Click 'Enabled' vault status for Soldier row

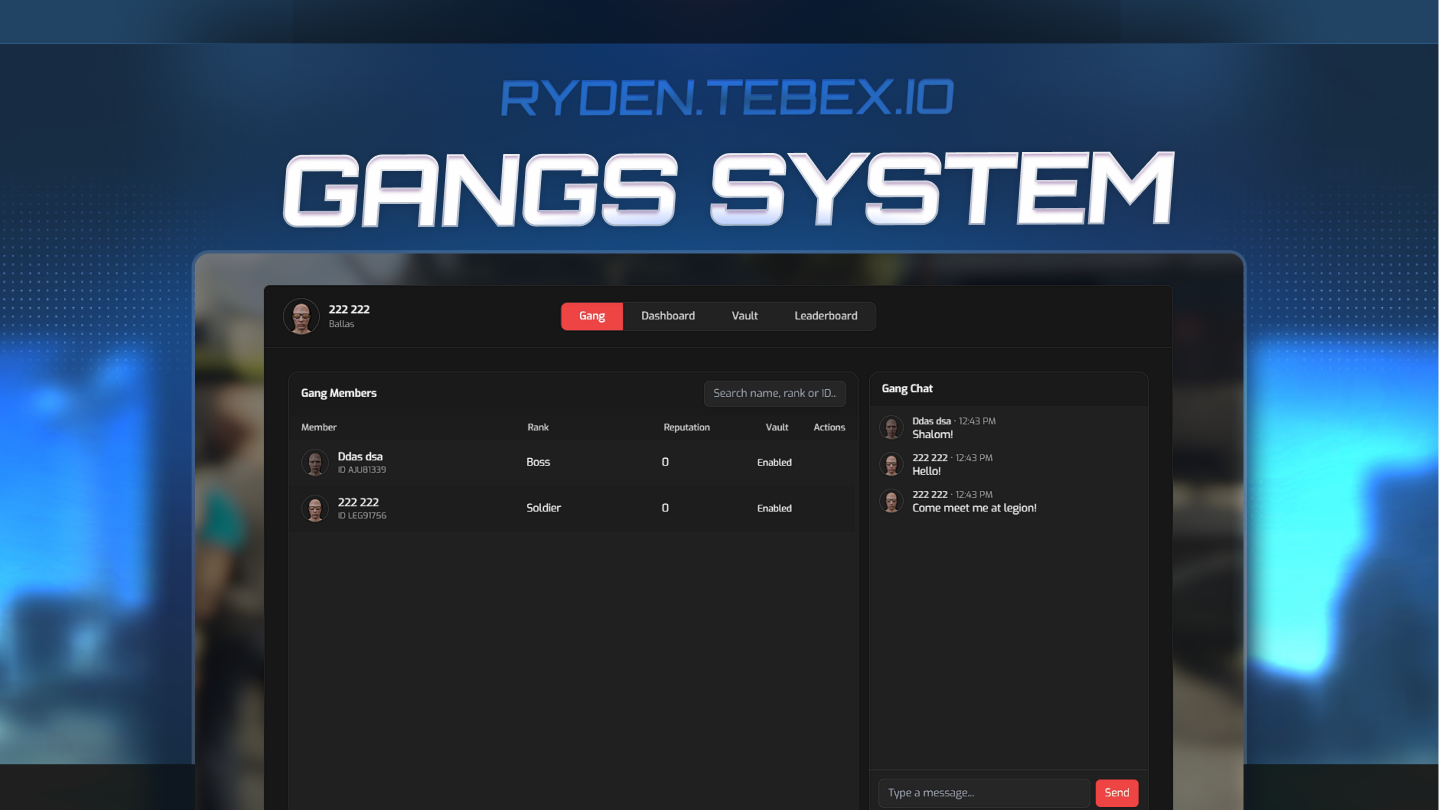(x=774, y=509)
